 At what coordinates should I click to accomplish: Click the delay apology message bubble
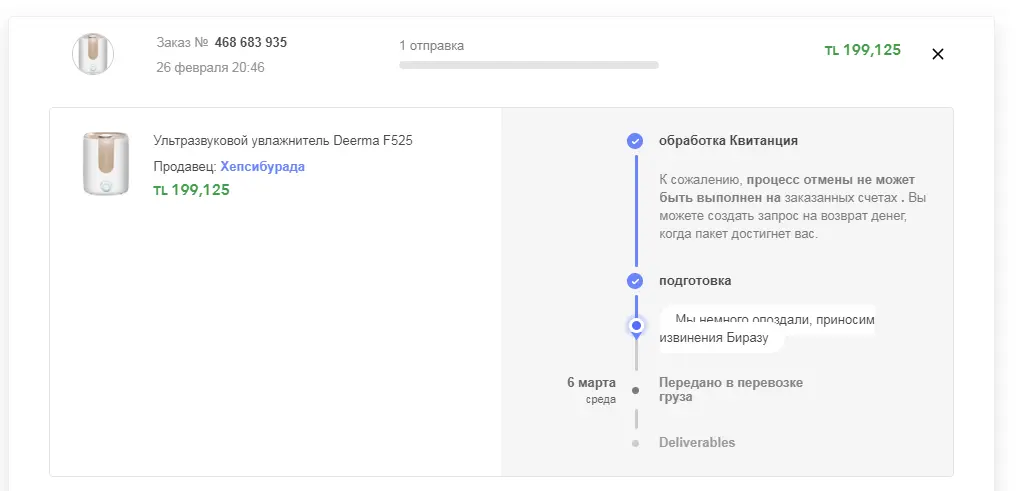tap(767, 328)
